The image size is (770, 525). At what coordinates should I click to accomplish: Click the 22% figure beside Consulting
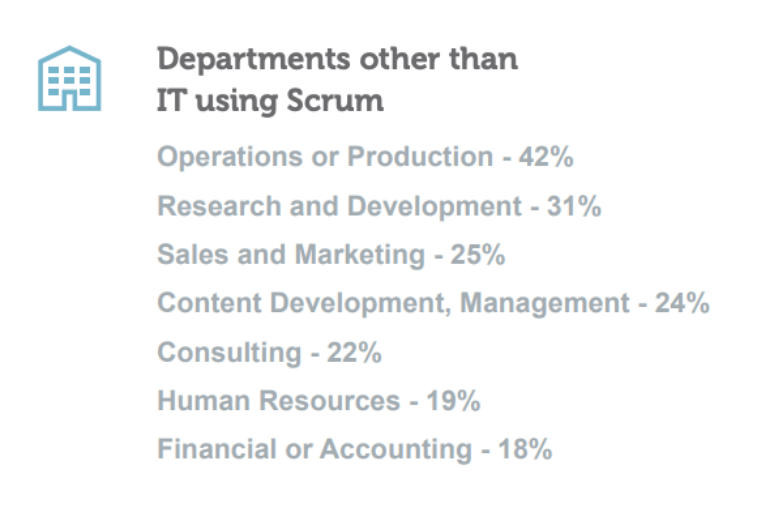pos(354,353)
